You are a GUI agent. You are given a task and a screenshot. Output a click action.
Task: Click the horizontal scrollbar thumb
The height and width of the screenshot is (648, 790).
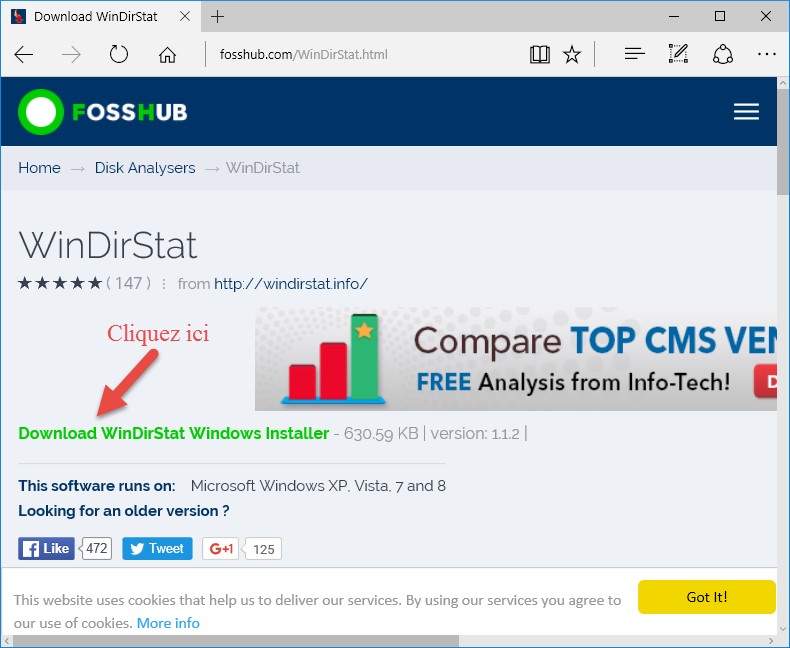(235, 640)
